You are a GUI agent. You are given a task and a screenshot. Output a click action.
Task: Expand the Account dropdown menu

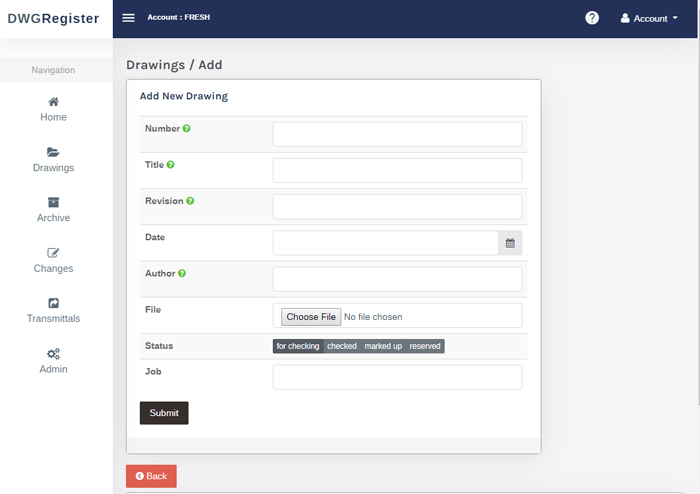coord(650,18)
